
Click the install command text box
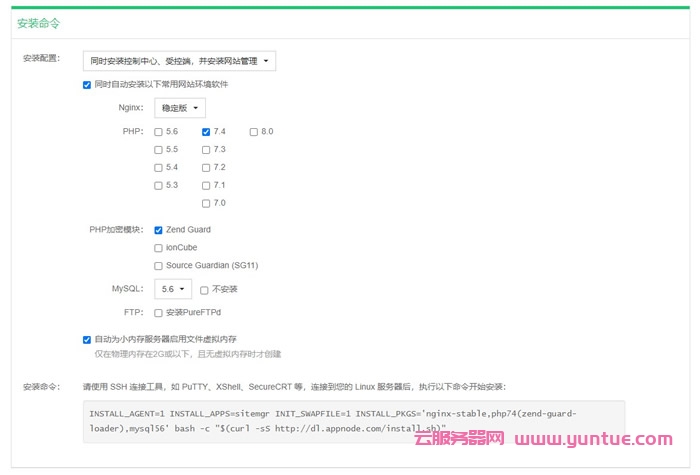(352, 421)
